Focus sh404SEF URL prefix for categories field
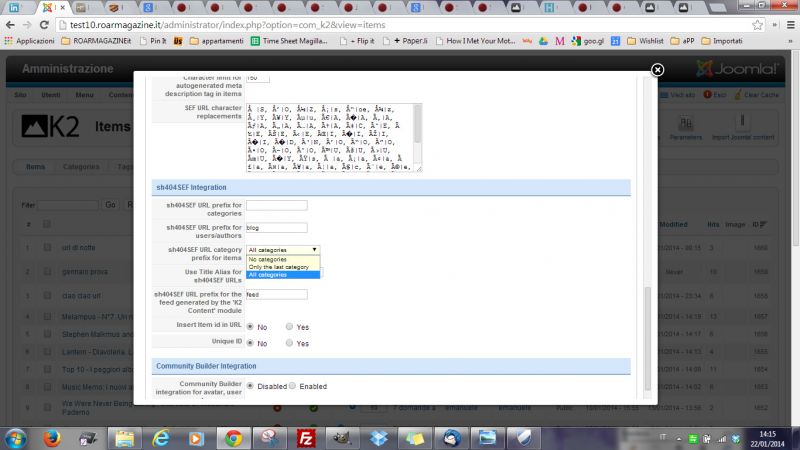This screenshot has width=800, height=450. pyautogui.click(x=277, y=205)
